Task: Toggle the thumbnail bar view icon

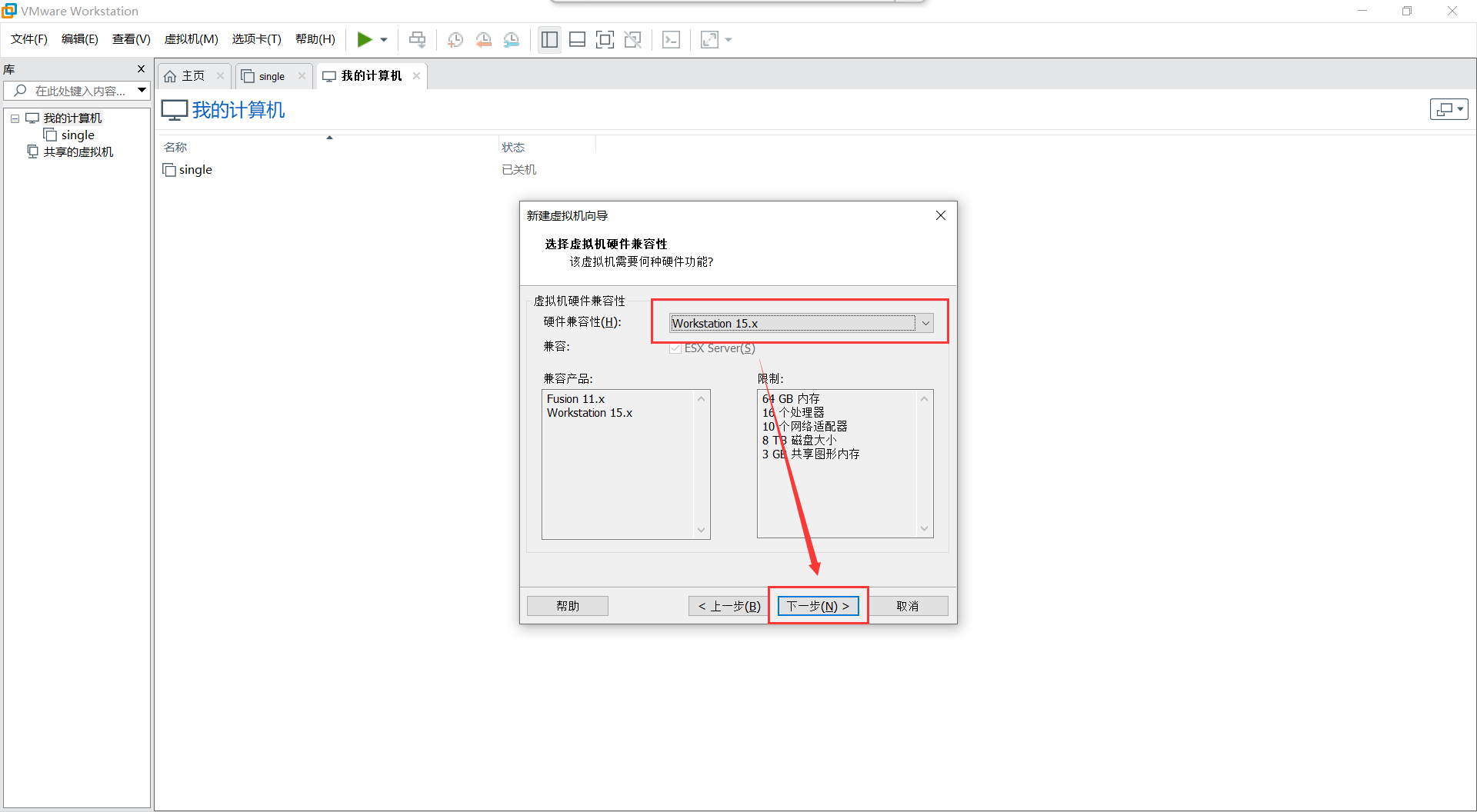Action: (577, 40)
